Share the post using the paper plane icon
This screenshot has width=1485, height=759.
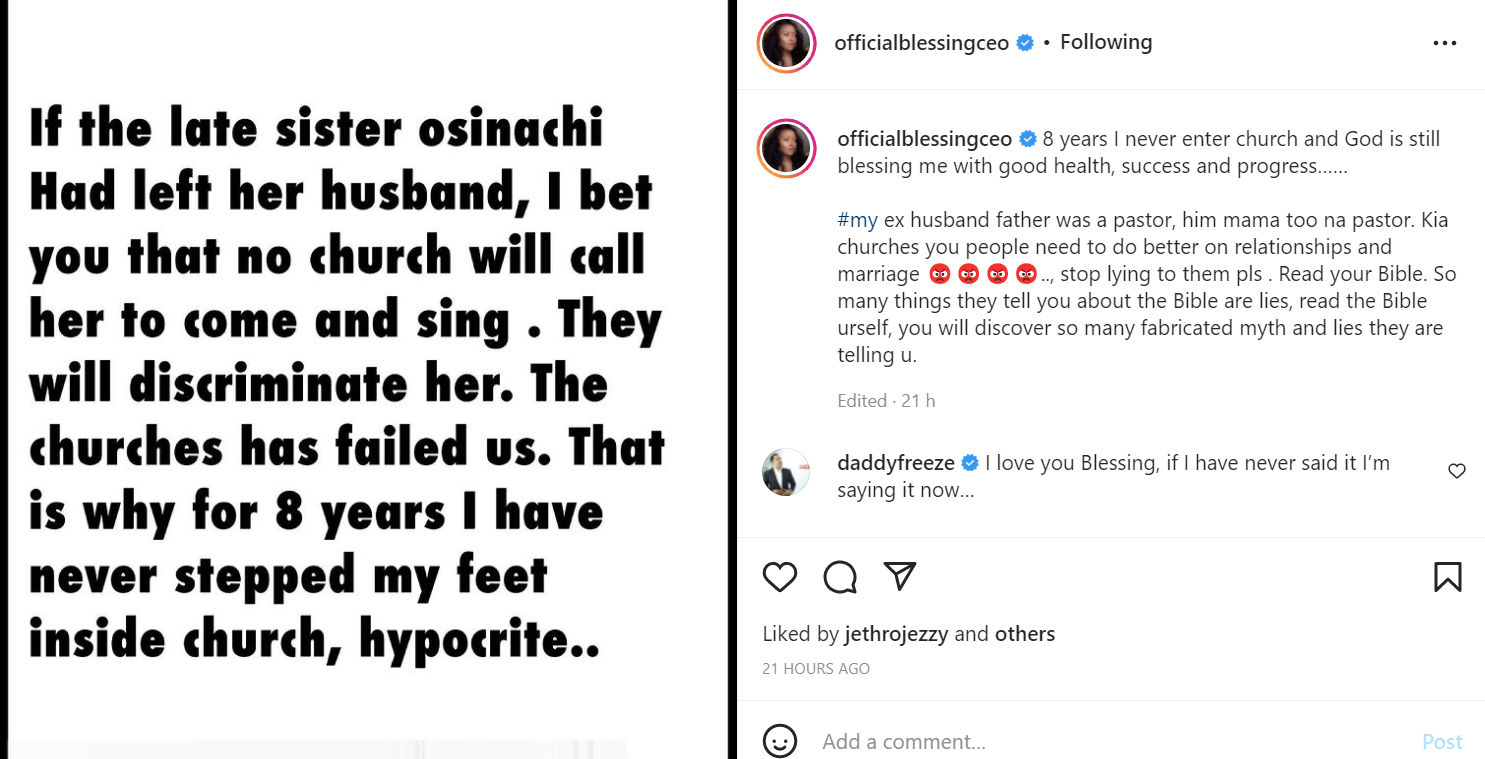coord(900,577)
